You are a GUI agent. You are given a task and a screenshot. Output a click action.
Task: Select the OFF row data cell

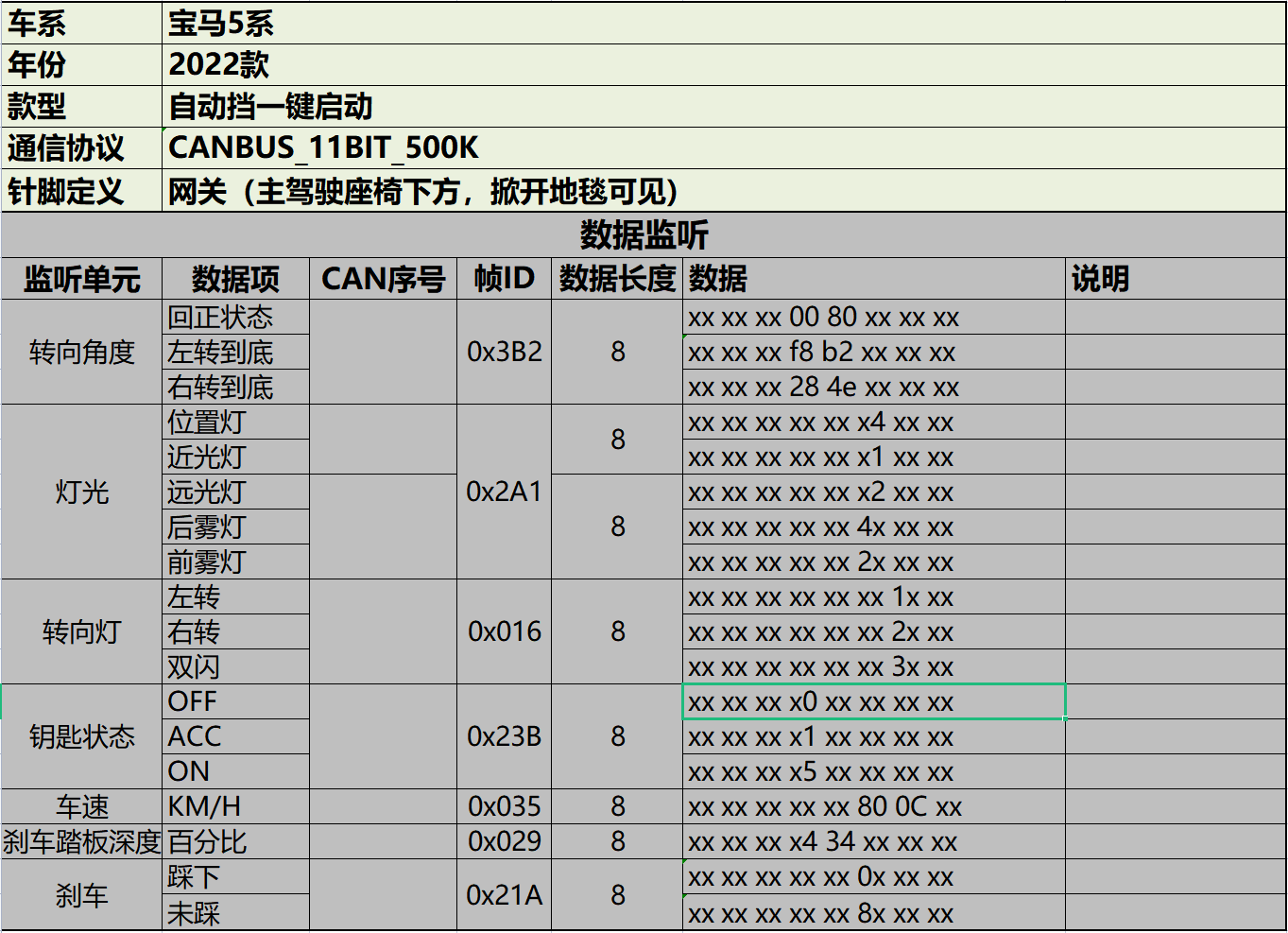pos(873,701)
